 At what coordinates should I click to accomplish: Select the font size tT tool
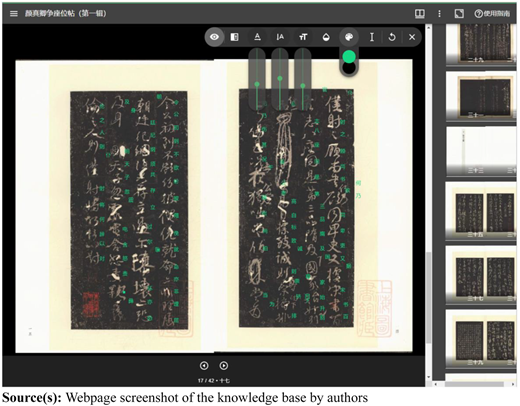pyautogui.click(x=303, y=37)
